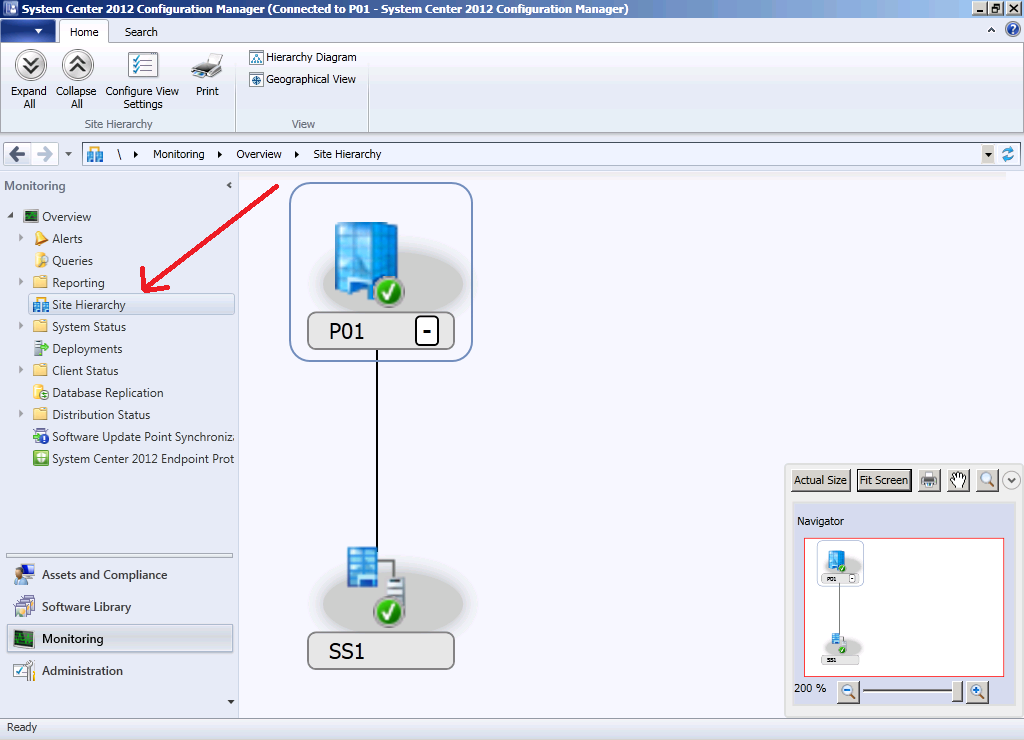
Task: Select Distribution Status in the tree
Action: click(101, 415)
